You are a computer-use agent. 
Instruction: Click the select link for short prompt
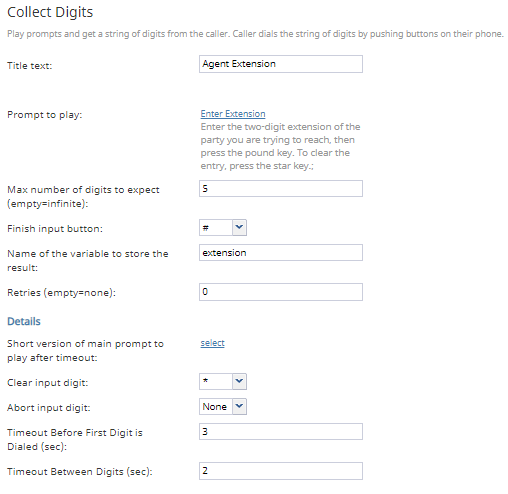tap(212, 343)
